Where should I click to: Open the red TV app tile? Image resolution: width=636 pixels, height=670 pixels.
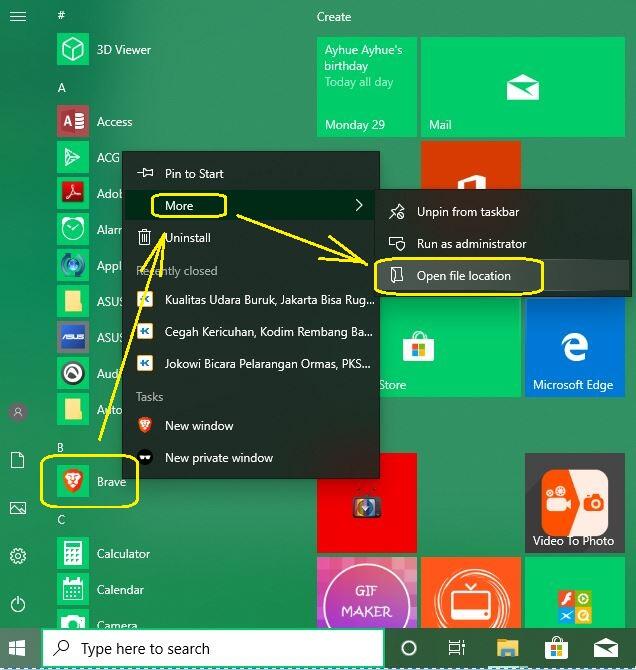click(x=367, y=508)
